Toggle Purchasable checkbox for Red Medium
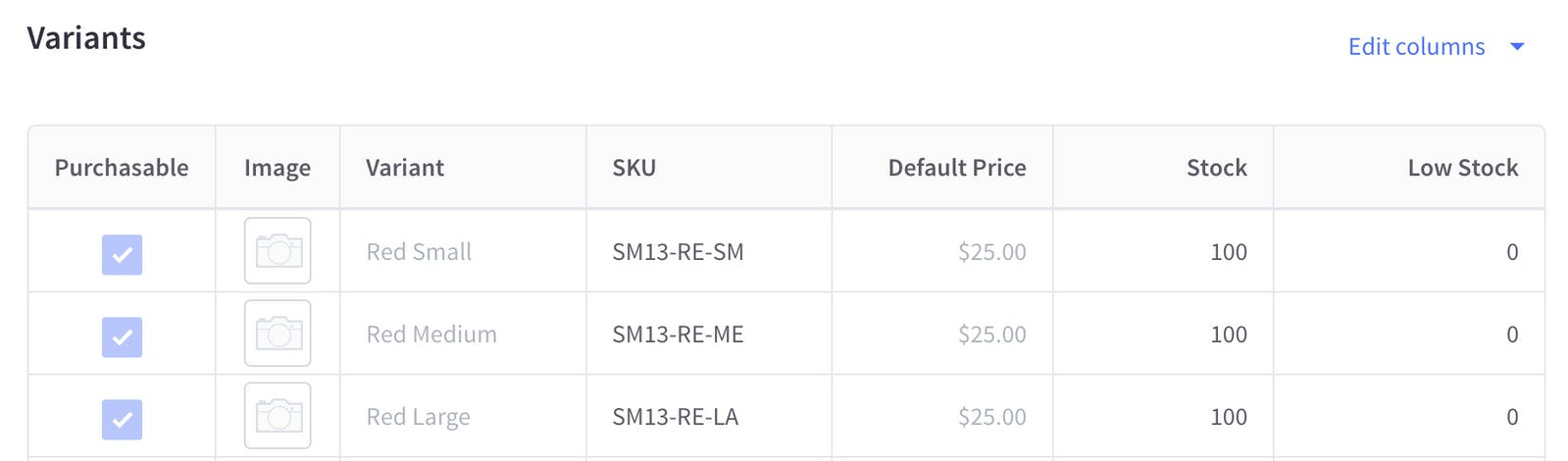The height and width of the screenshot is (461, 1568). (122, 337)
